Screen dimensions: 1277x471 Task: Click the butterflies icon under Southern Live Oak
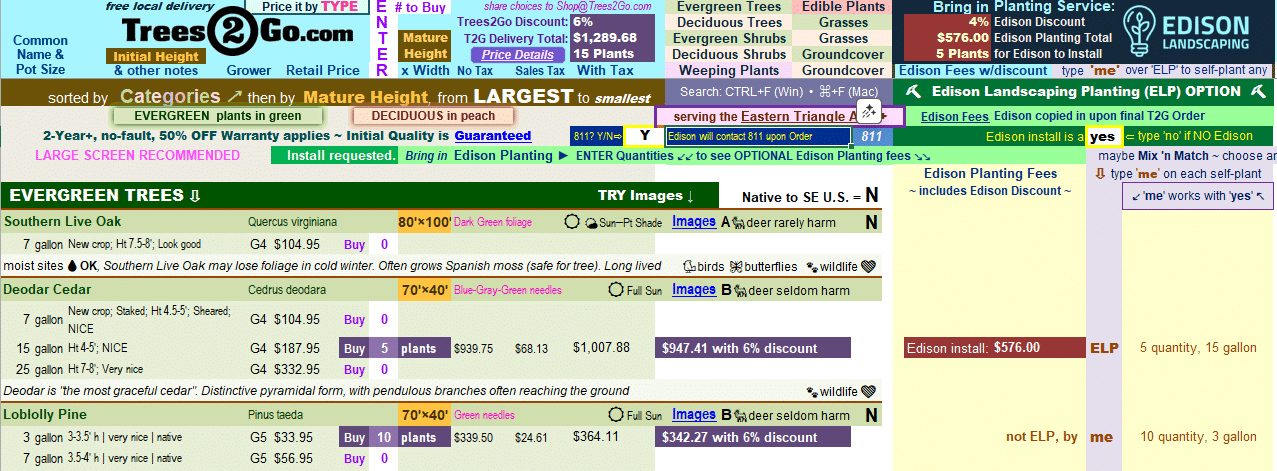point(736,267)
